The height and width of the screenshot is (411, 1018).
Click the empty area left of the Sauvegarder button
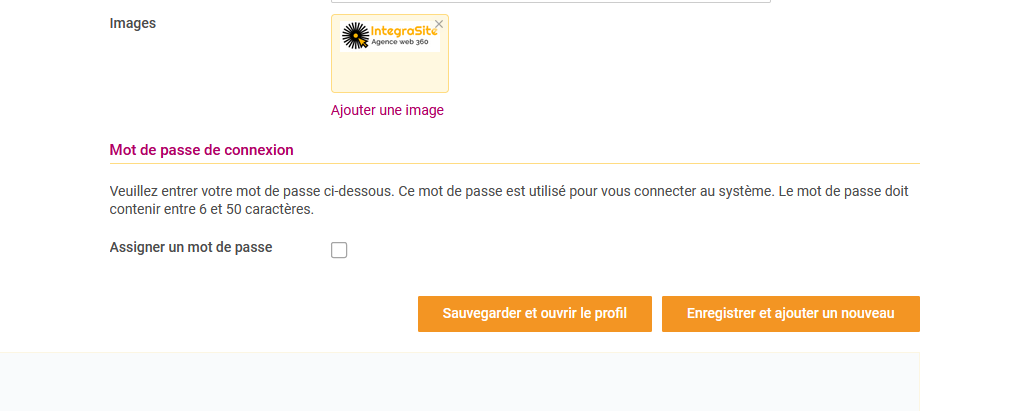260,314
